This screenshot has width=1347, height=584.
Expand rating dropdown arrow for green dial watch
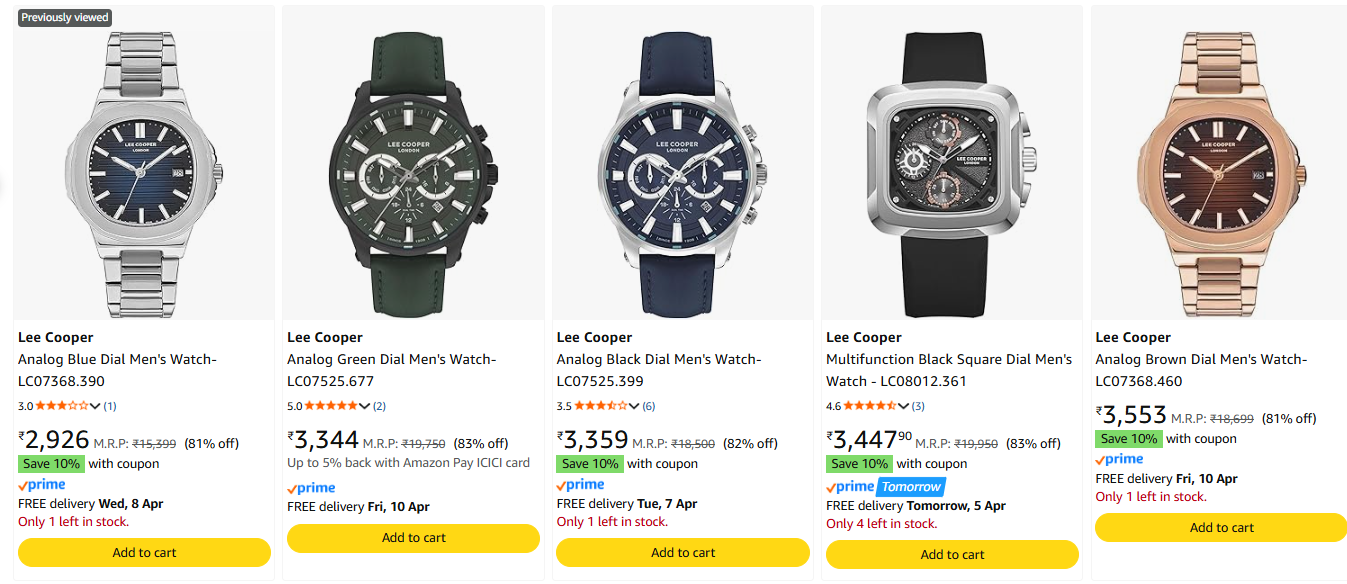point(365,406)
